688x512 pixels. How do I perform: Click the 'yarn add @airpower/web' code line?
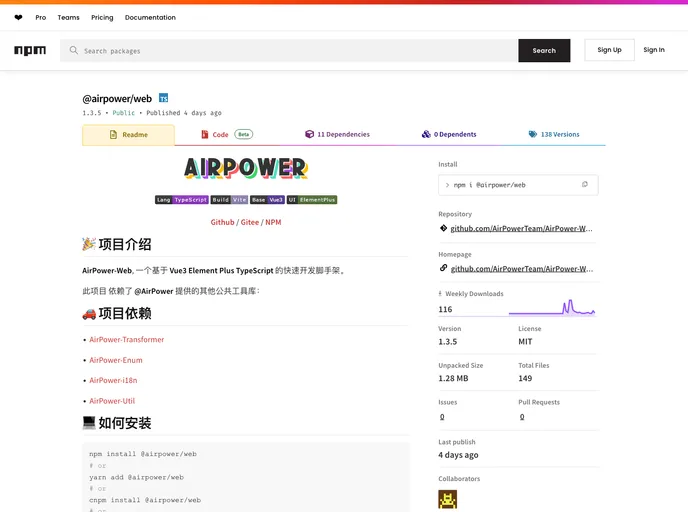(x=136, y=477)
